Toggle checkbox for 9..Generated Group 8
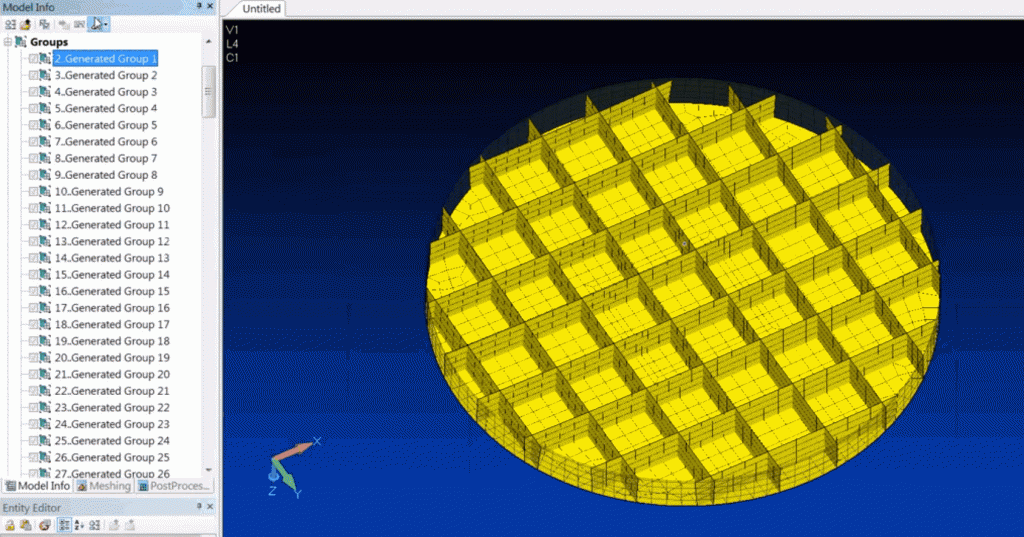 click(x=33, y=175)
